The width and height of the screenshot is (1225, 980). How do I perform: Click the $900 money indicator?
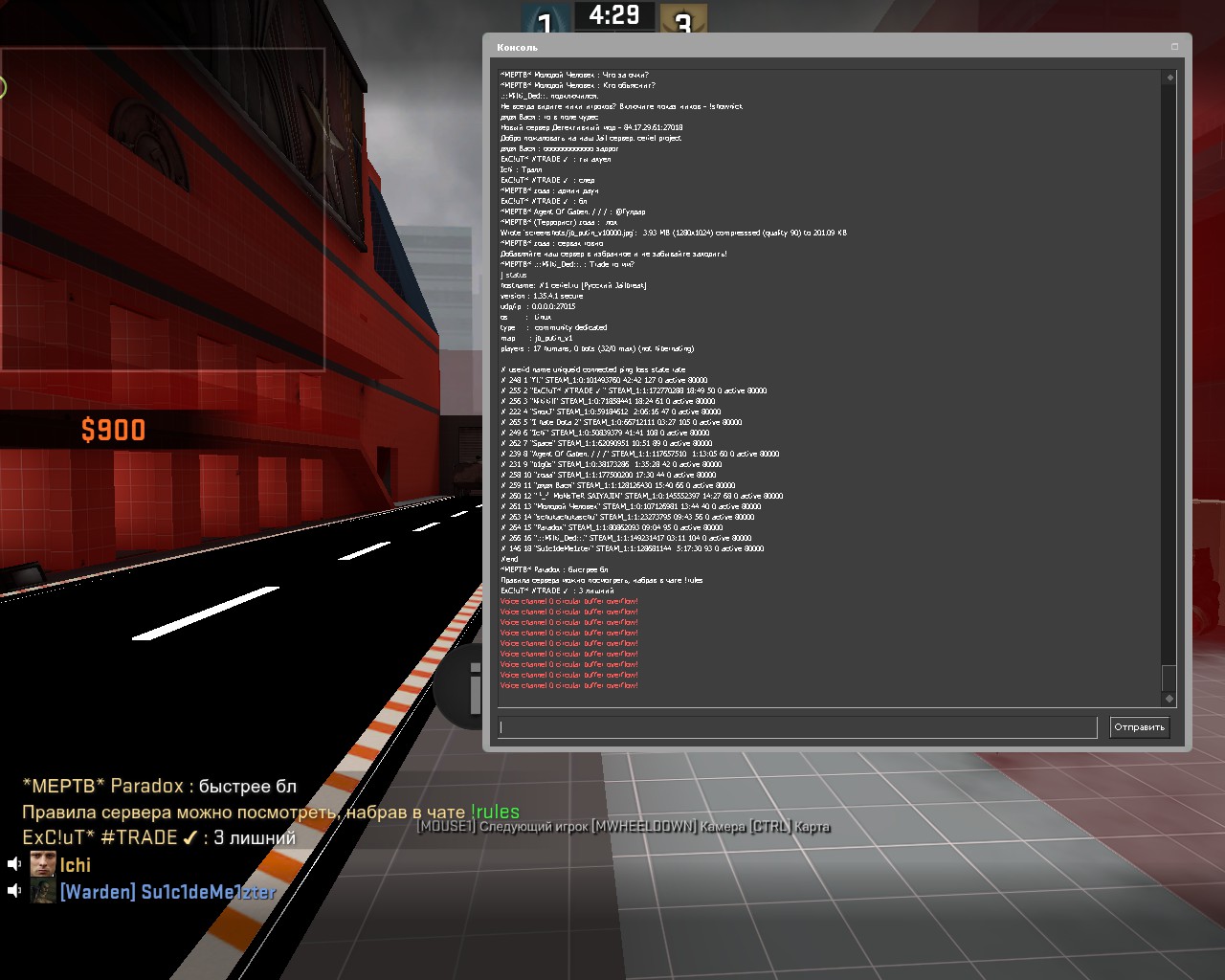[113, 431]
